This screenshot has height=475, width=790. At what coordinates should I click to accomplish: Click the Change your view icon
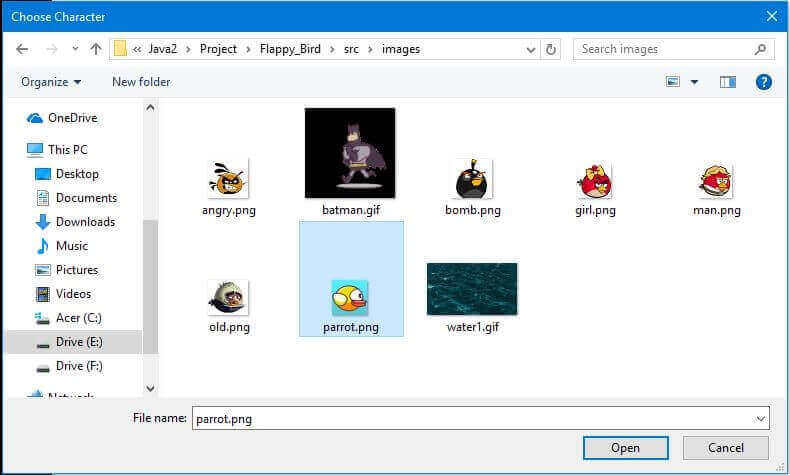click(x=673, y=82)
